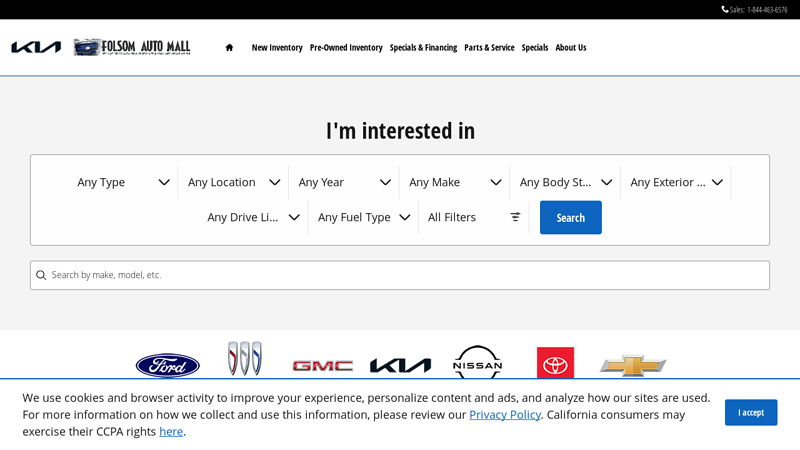Select the Kia brand logo in brand row
The image size is (800, 450).
pyautogui.click(x=401, y=365)
